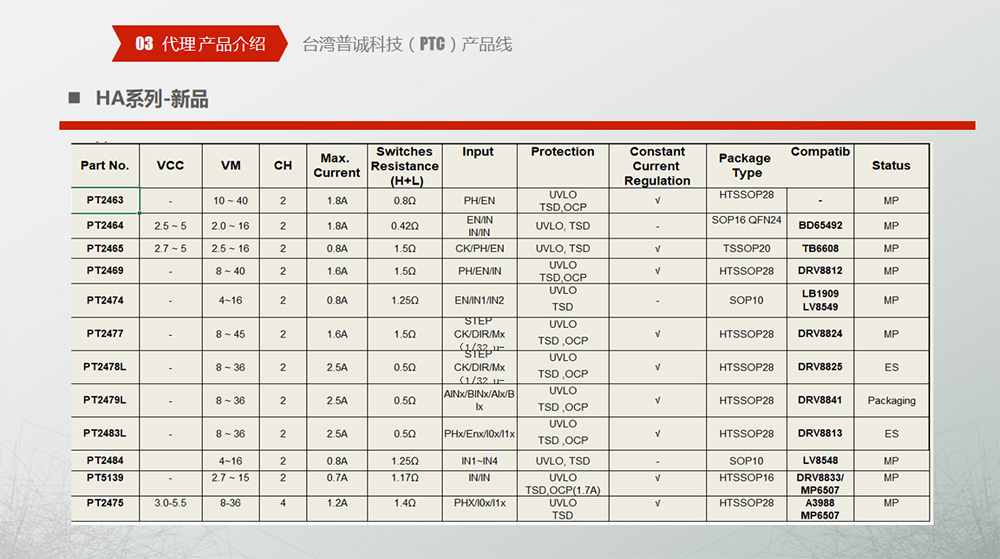Click compatible part 'LV8548'
The image size is (1000, 559).
point(820,460)
